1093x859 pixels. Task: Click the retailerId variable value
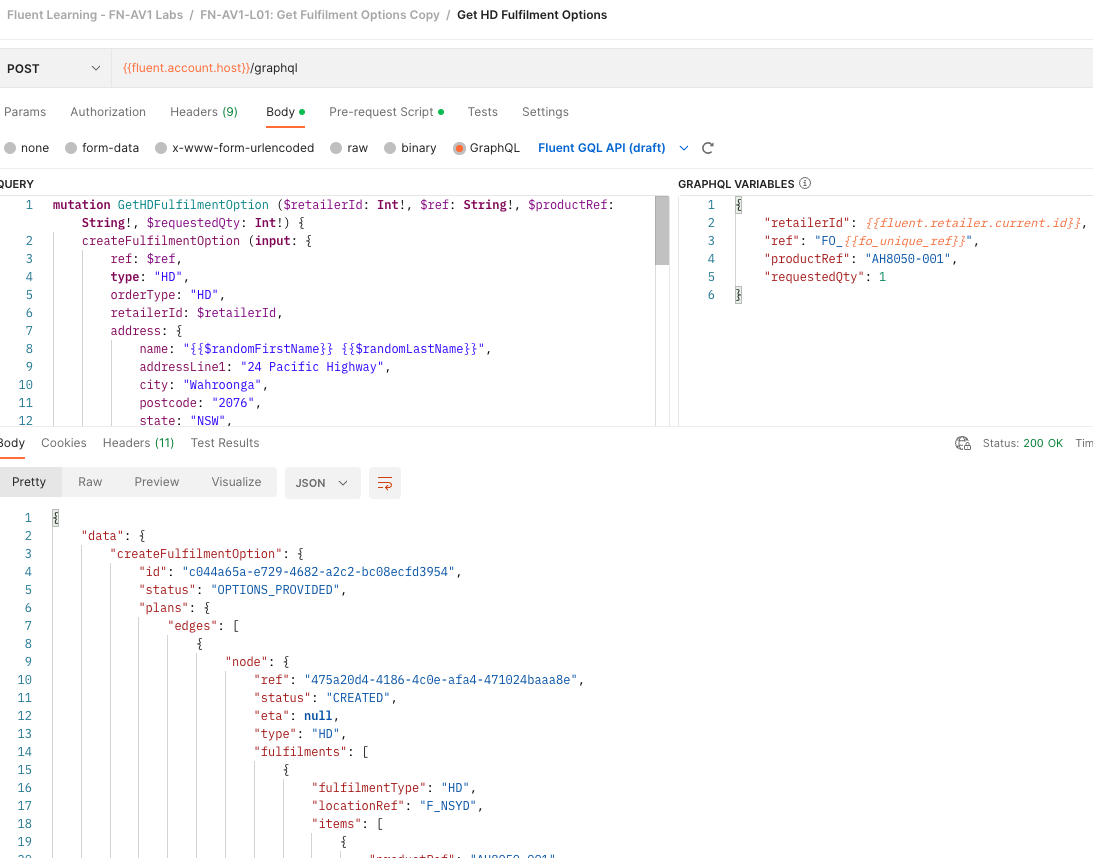point(974,222)
